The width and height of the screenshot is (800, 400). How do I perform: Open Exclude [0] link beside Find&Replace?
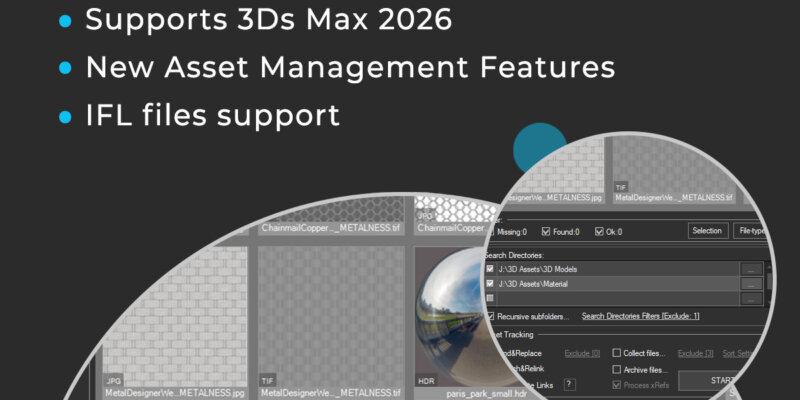point(582,353)
